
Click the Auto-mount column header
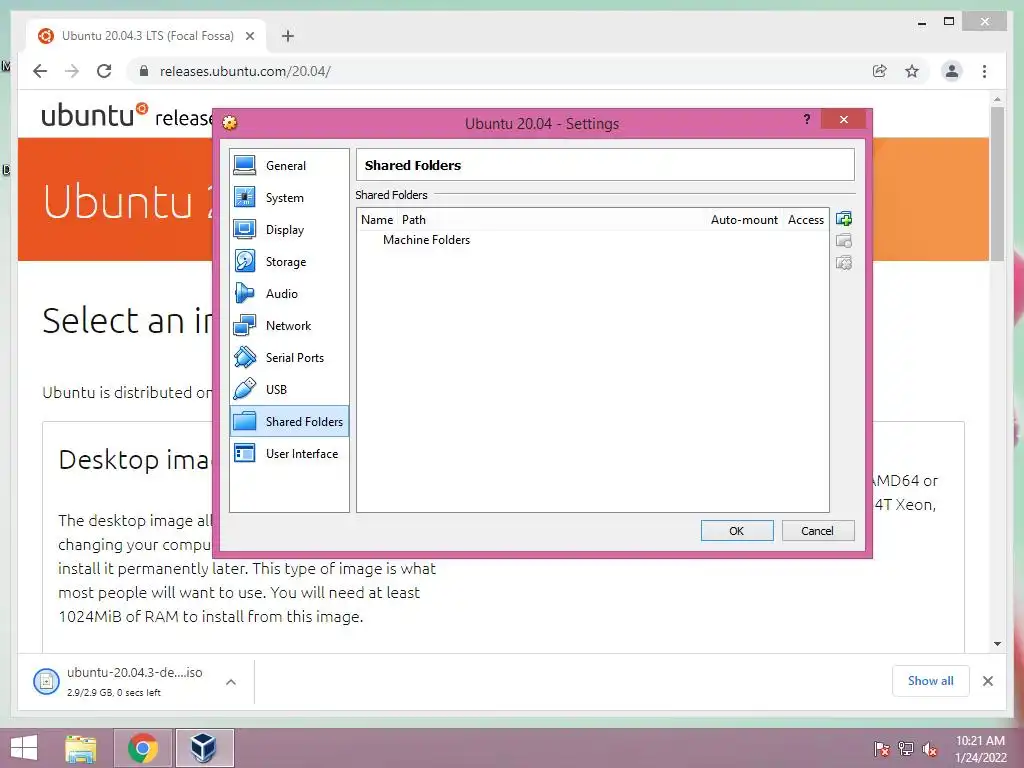(744, 220)
